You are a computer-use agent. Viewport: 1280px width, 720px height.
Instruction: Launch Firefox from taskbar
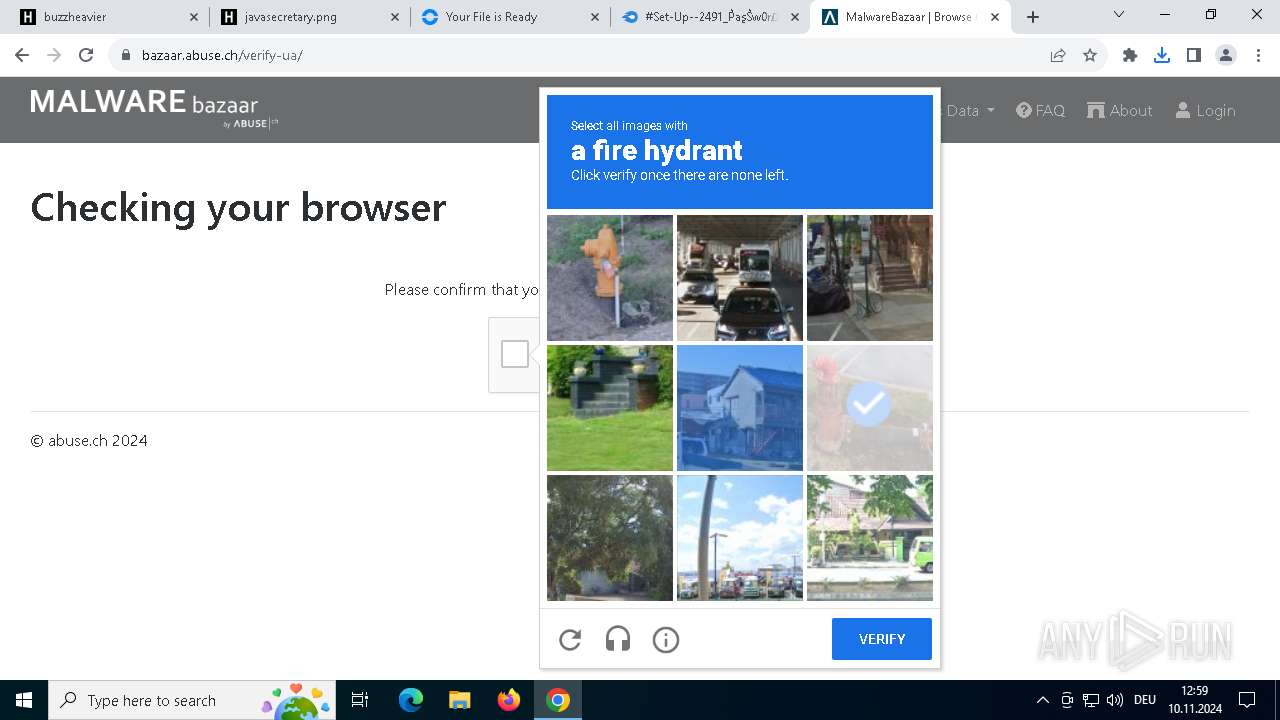coord(509,700)
